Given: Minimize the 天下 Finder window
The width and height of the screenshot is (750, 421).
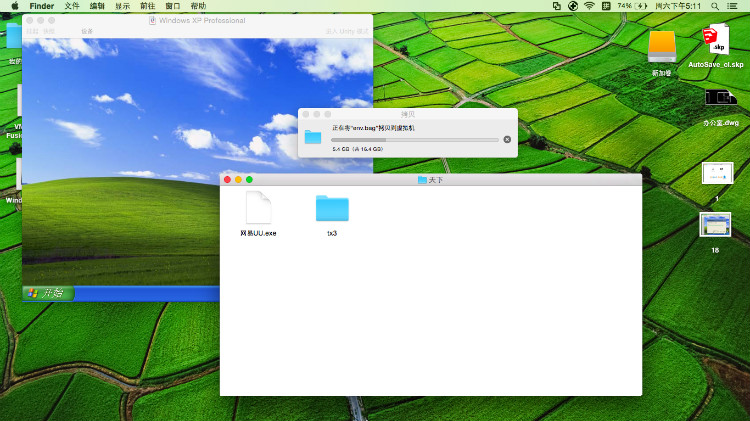Looking at the screenshot, I should [238, 179].
